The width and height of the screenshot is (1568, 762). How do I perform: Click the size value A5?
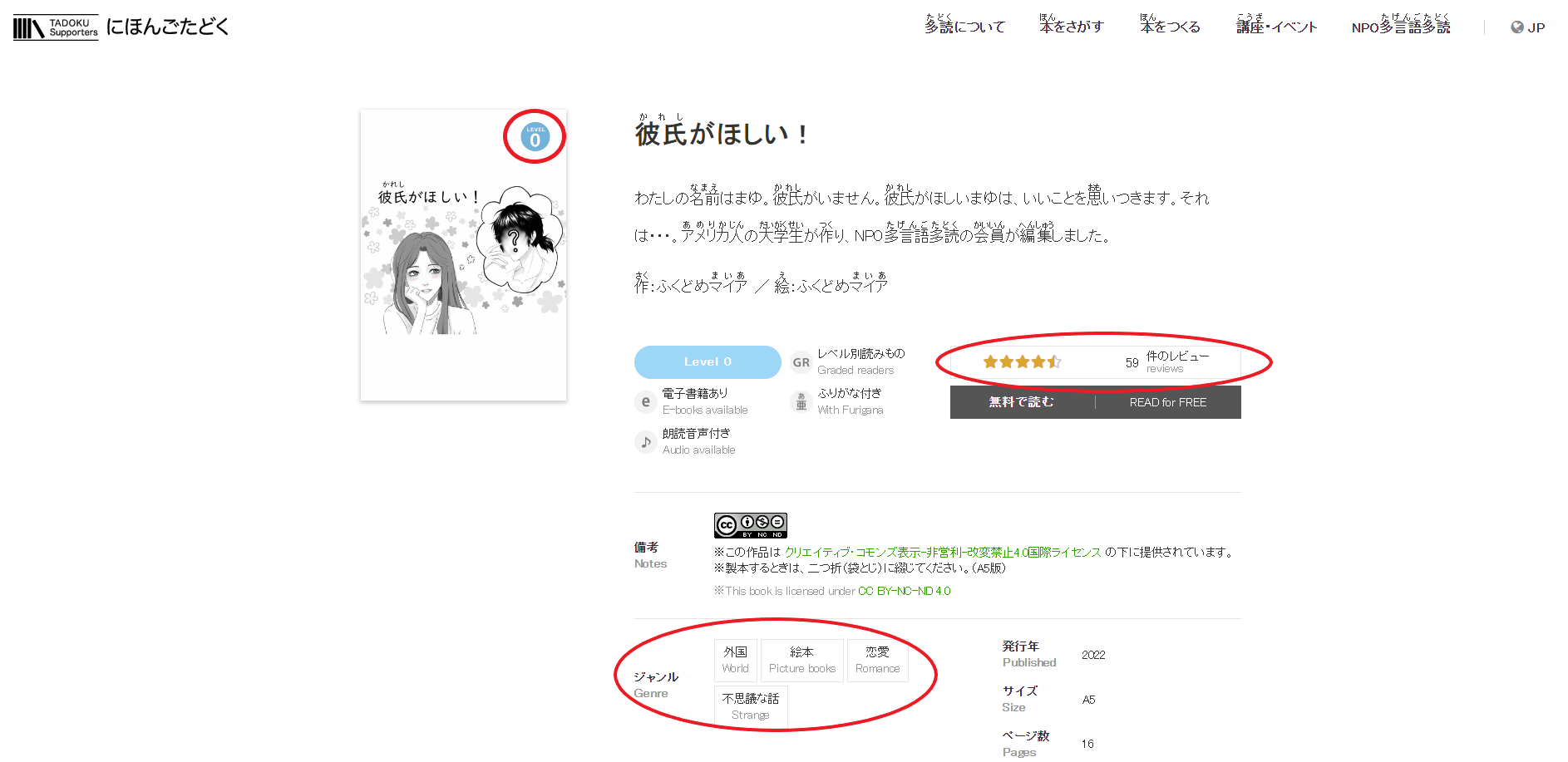pos(1088,700)
